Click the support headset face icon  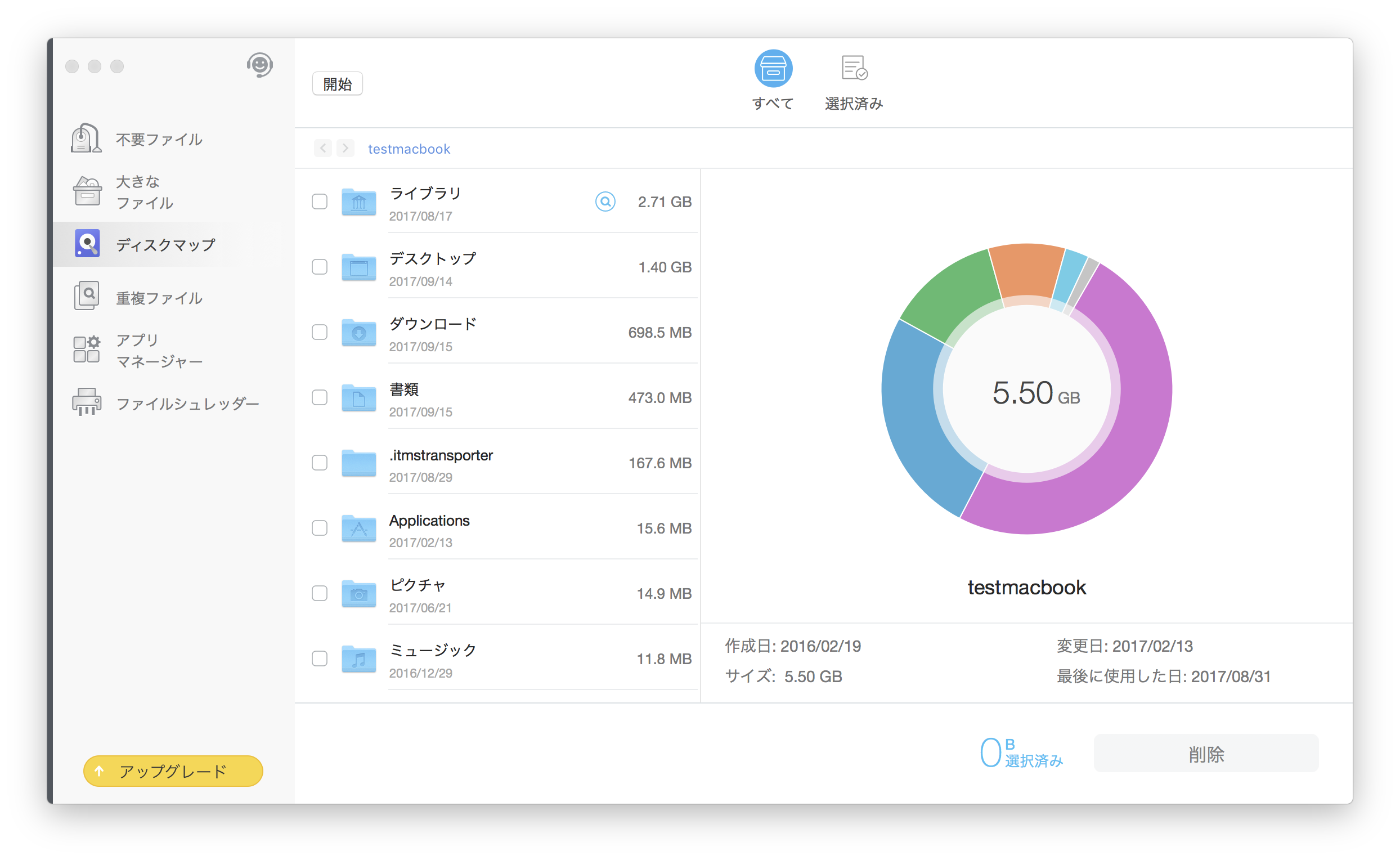click(260, 65)
